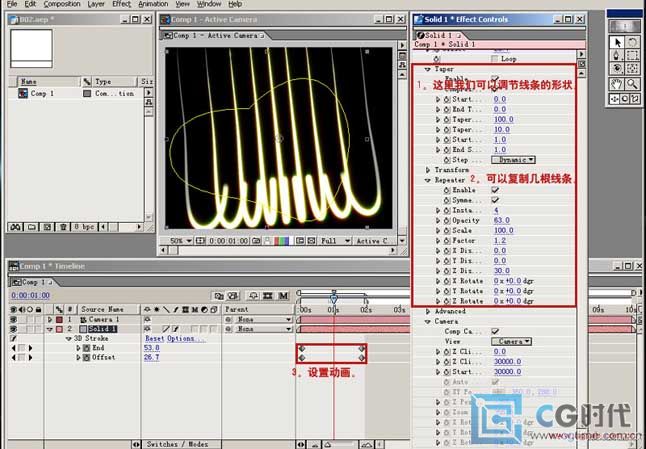The width and height of the screenshot is (646, 449).
Task: Select the Zoom magnifier tool
Action: [x=632, y=84]
